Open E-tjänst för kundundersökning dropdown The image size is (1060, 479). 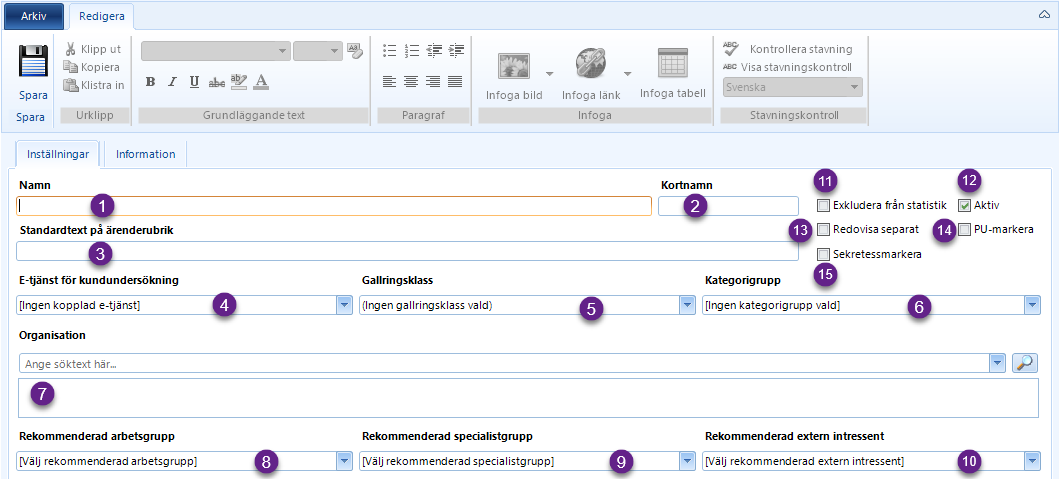[x=345, y=305]
